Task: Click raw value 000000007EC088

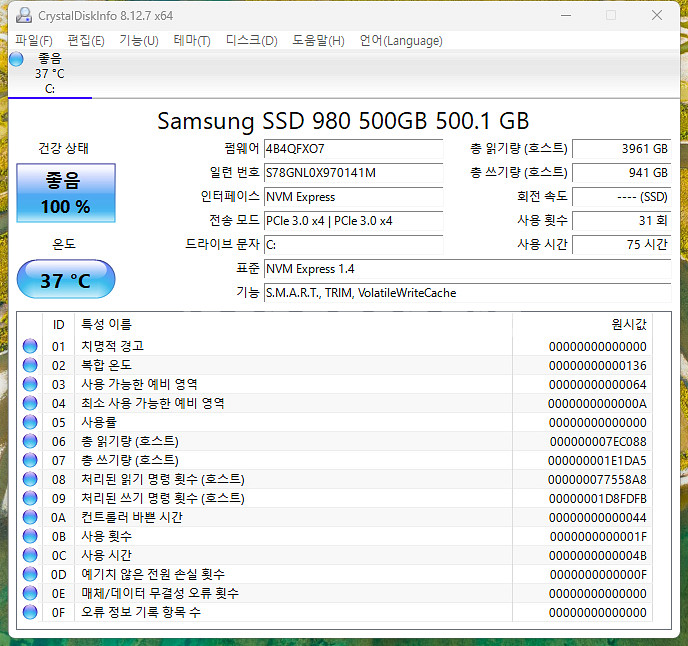Action: click(598, 441)
